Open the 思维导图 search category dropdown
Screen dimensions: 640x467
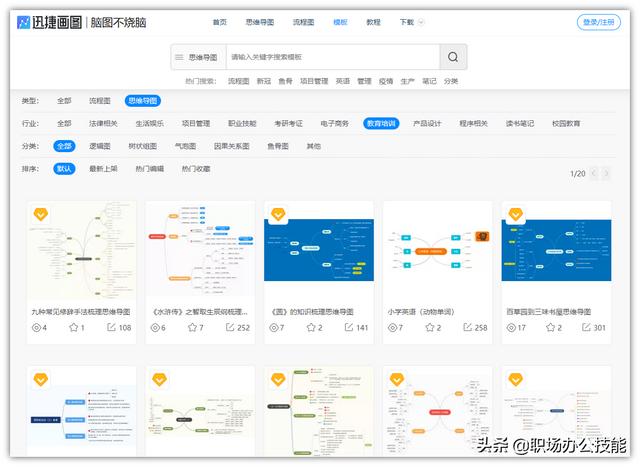click(x=198, y=57)
